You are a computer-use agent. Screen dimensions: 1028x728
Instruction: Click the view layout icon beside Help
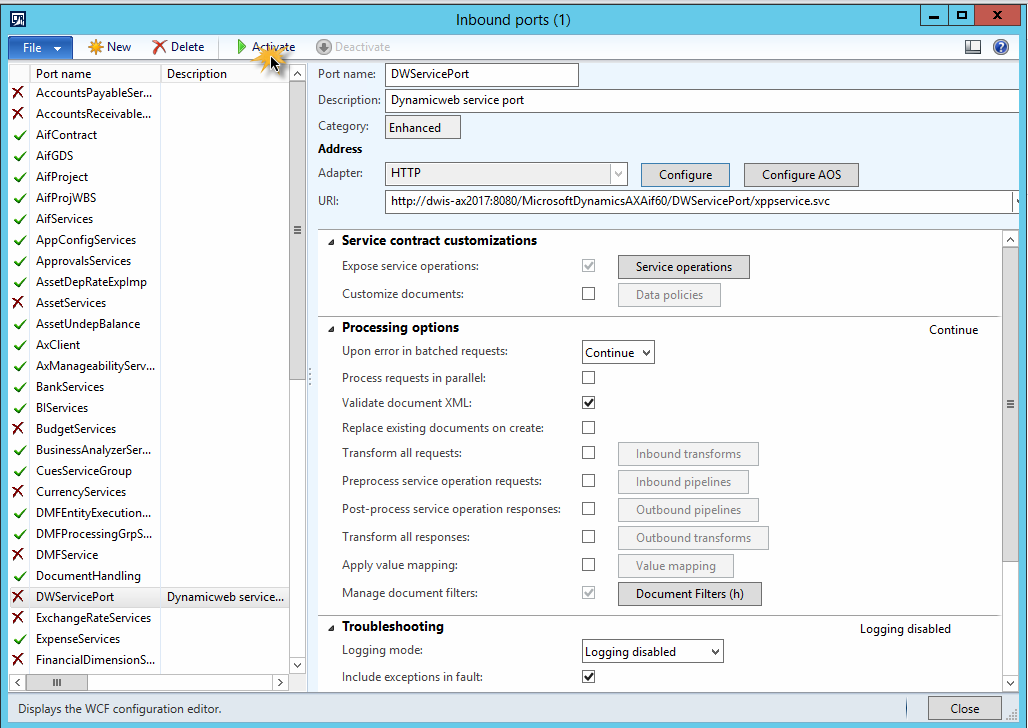pyautogui.click(x=973, y=47)
